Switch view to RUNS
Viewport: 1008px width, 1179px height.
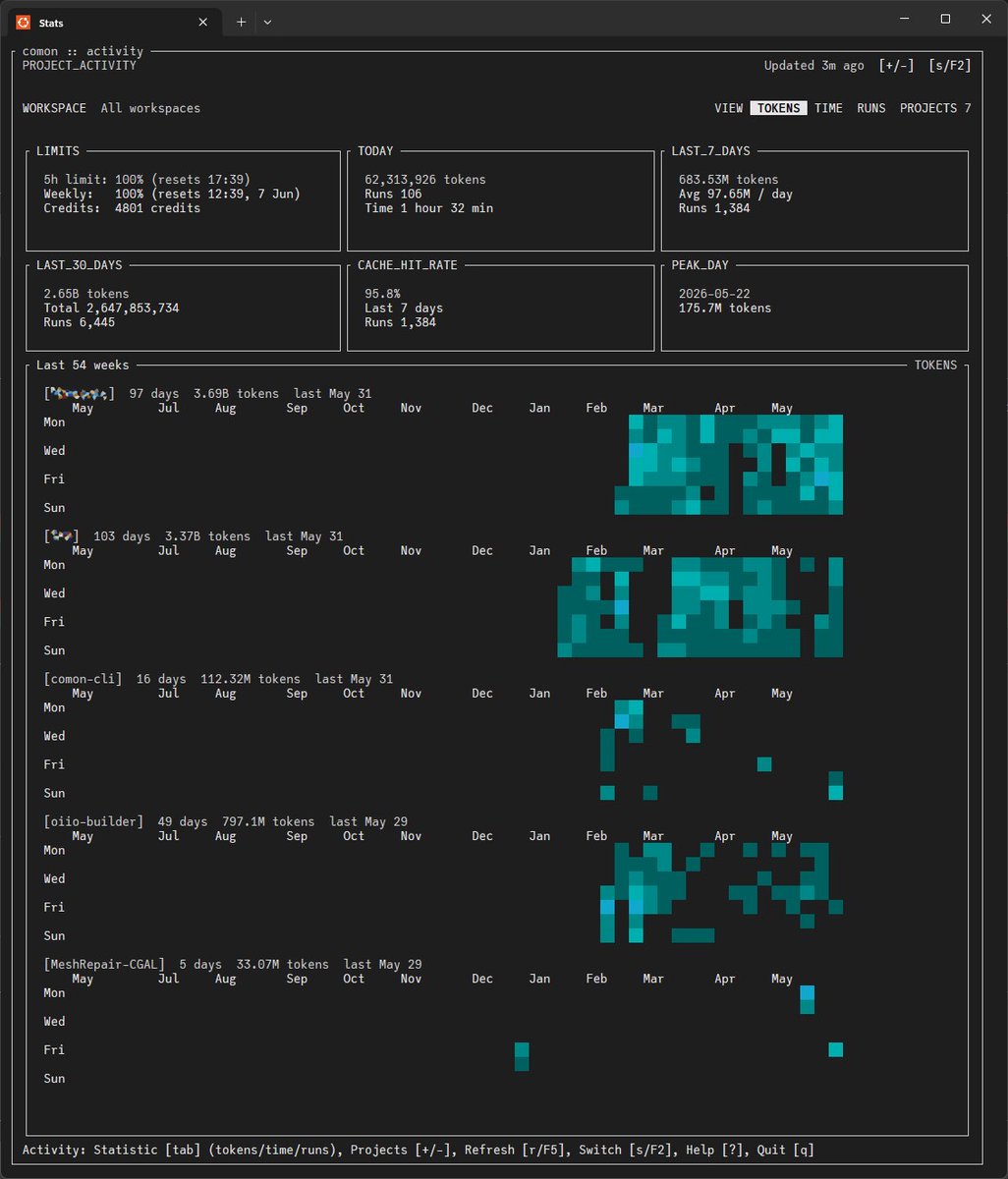(x=871, y=108)
